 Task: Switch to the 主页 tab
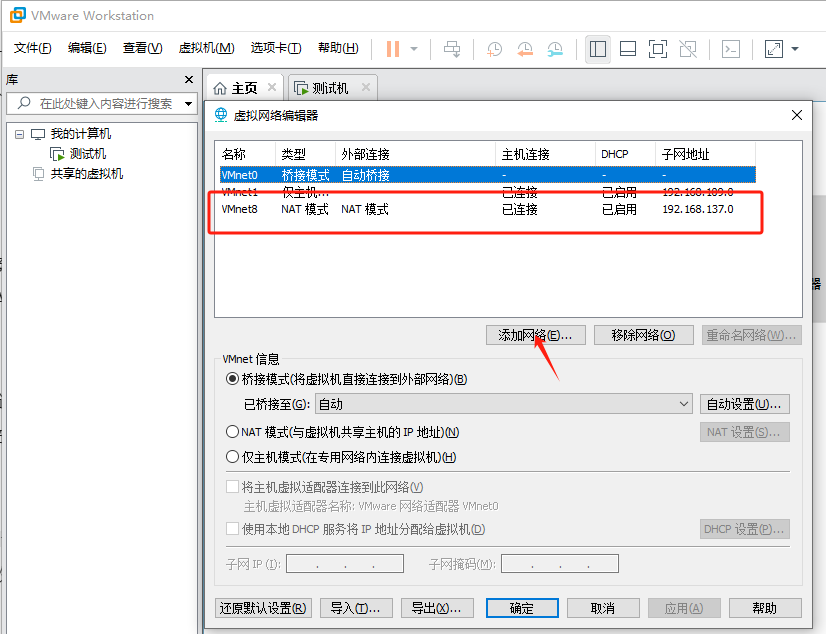tap(244, 88)
